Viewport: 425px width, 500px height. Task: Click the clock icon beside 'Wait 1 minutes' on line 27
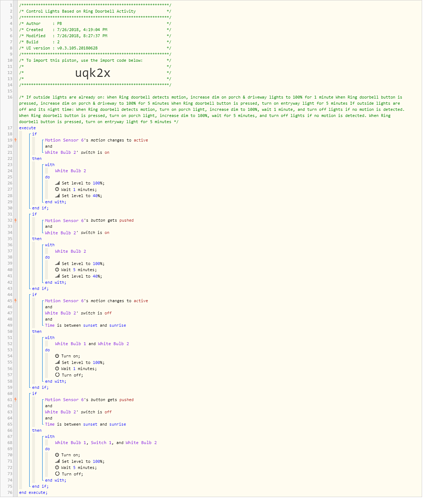click(57, 190)
